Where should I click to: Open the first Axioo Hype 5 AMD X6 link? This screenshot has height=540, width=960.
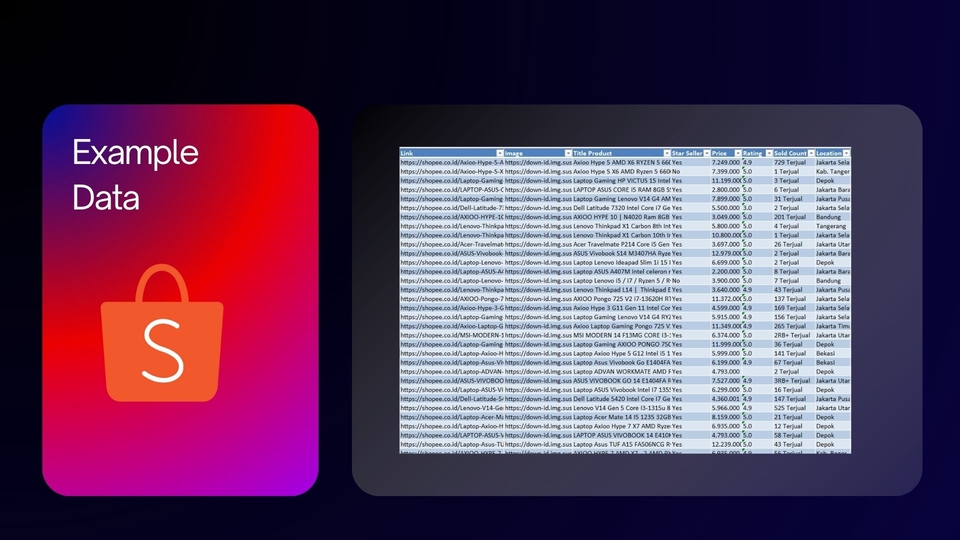point(450,162)
